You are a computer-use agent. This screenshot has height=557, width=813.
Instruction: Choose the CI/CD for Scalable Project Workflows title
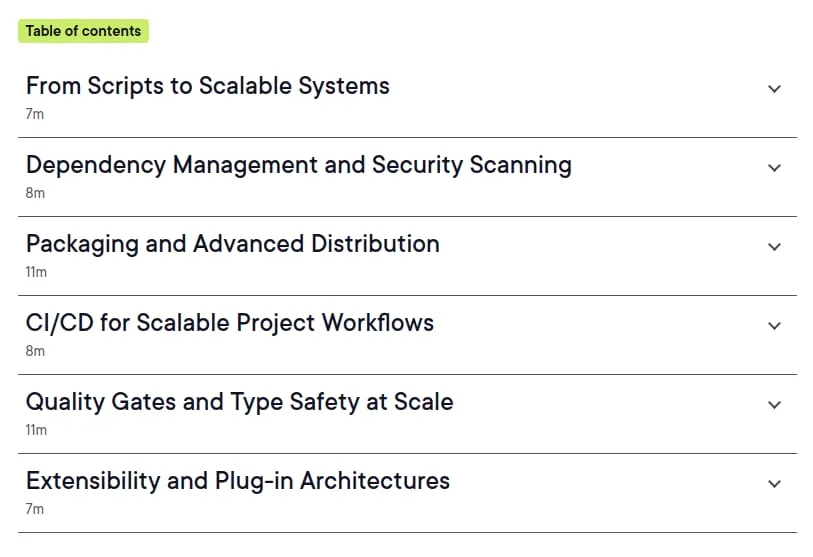tap(230, 323)
